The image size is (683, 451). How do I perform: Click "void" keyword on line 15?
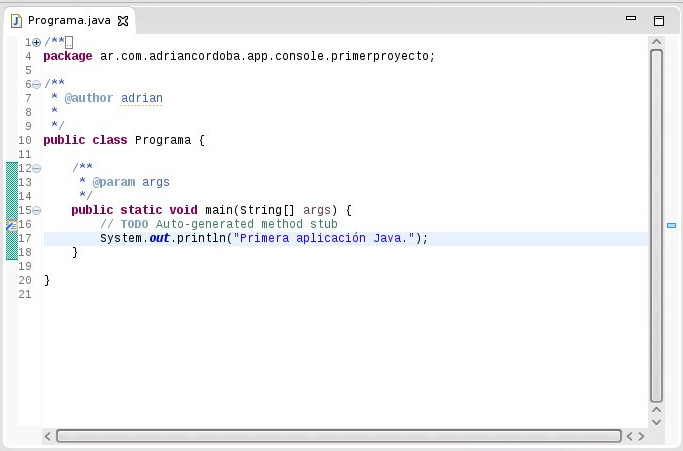pyautogui.click(x=183, y=210)
